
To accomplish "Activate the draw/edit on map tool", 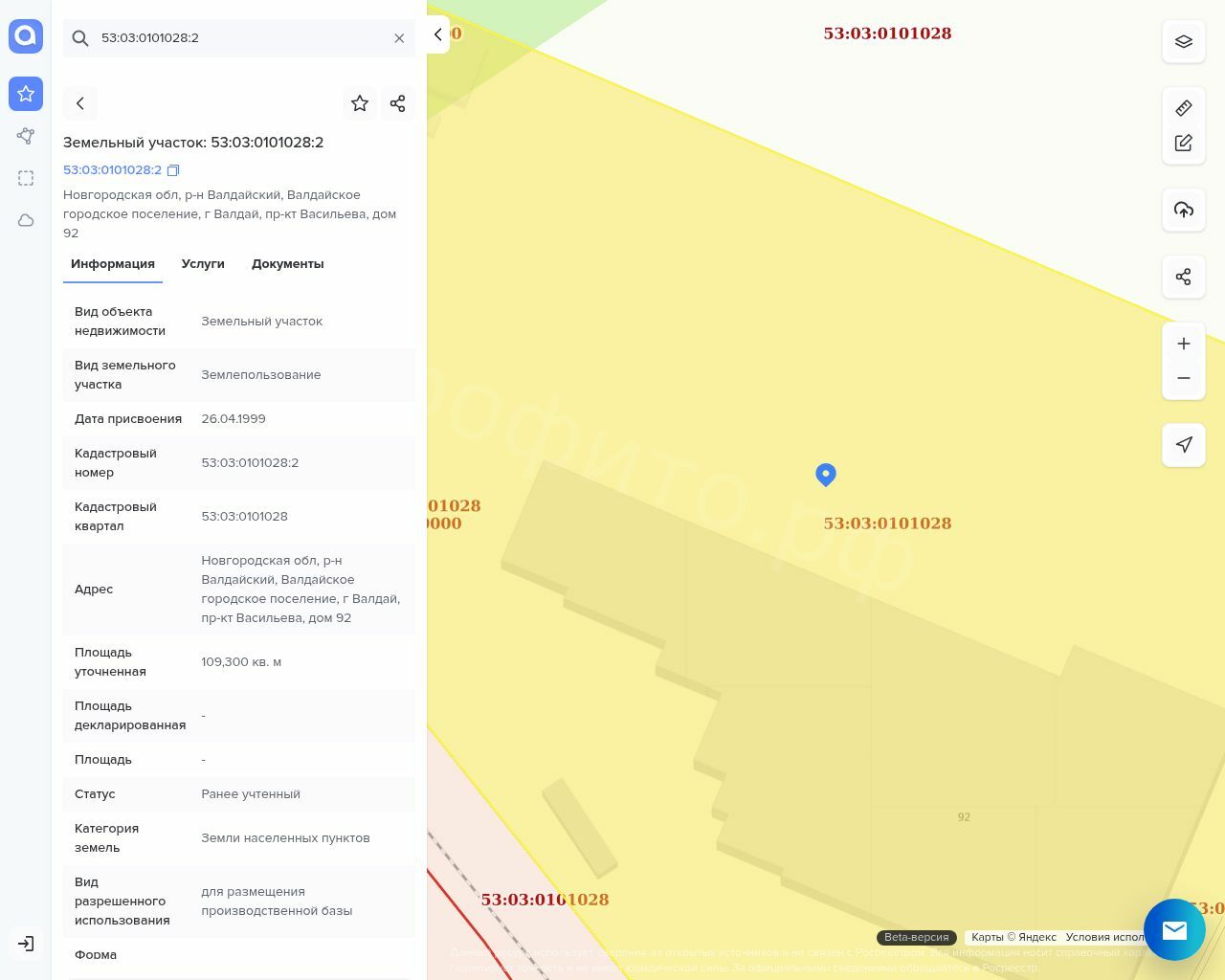I will (x=1183, y=144).
